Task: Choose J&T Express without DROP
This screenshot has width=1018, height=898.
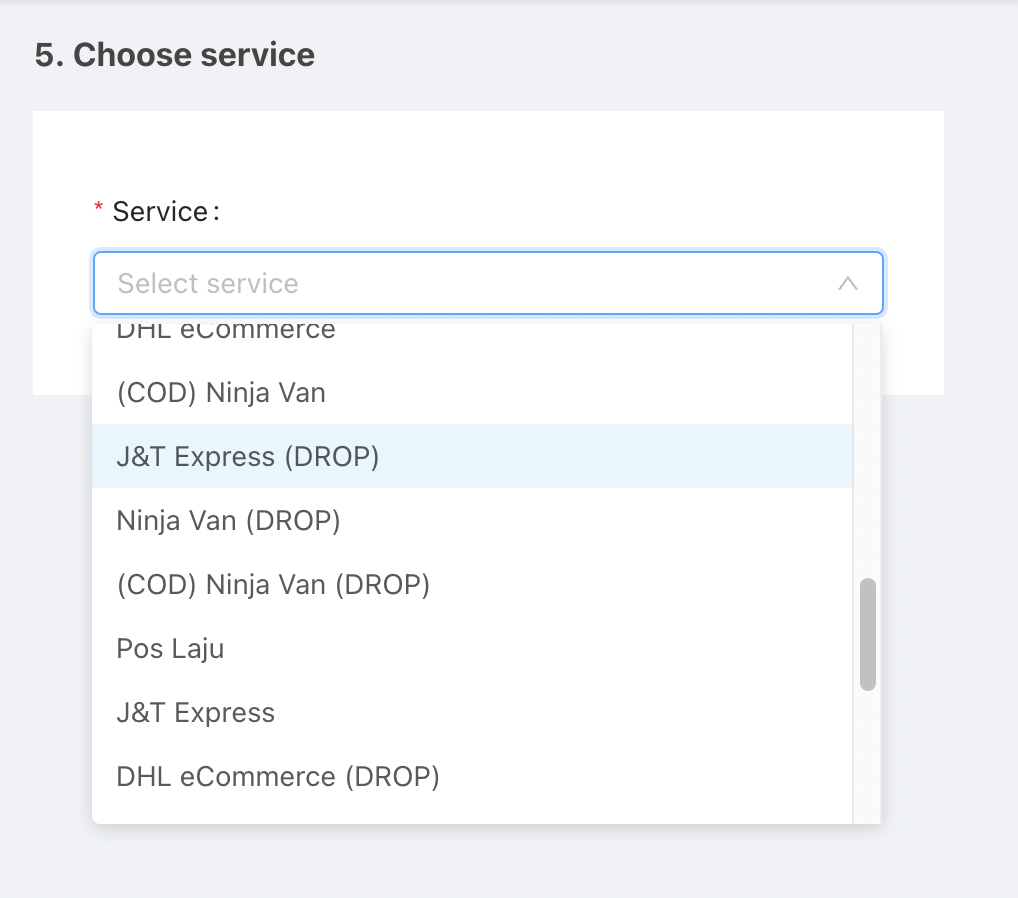Action: (472, 712)
